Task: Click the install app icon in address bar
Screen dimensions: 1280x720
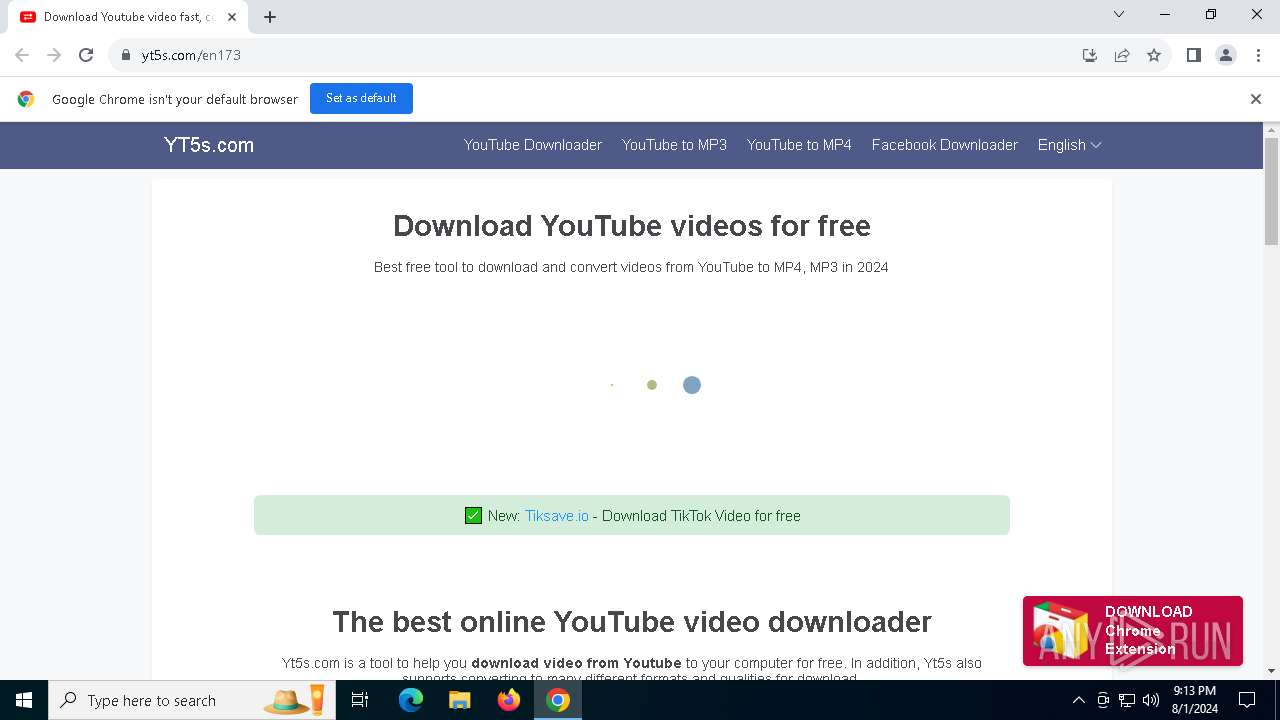Action: [x=1090, y=55]
